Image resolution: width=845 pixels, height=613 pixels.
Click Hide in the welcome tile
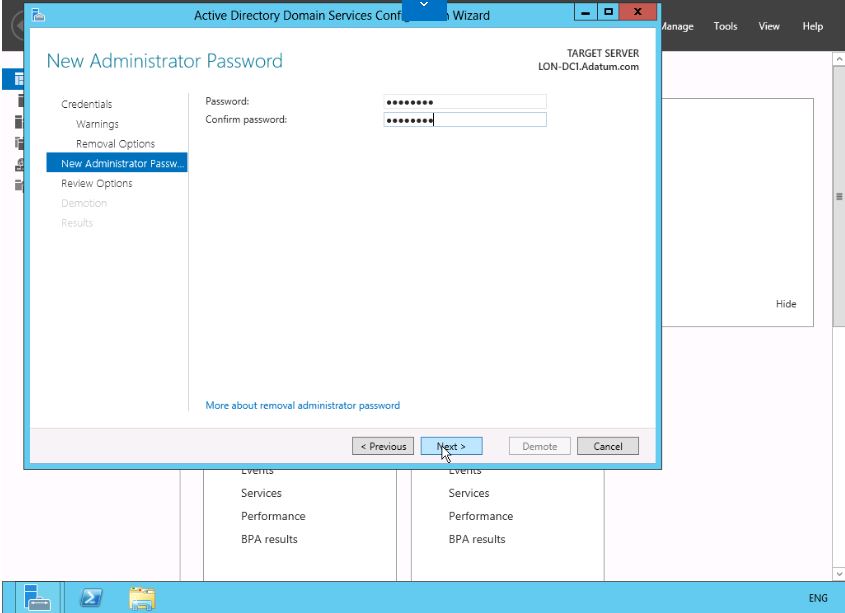pos(786,304)
